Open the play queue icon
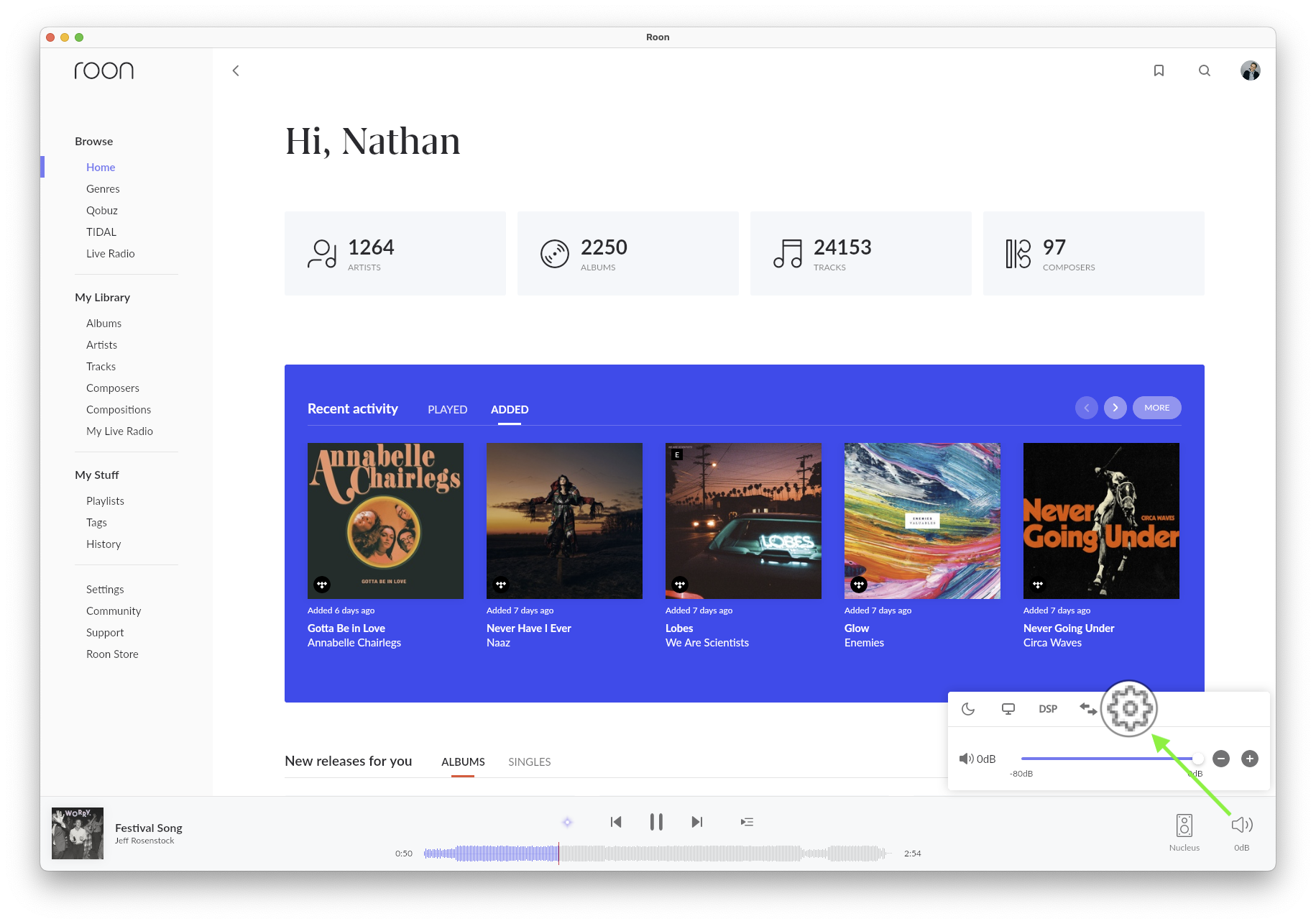This screenshot has width=1316, height=924. [x=747, y=822]
